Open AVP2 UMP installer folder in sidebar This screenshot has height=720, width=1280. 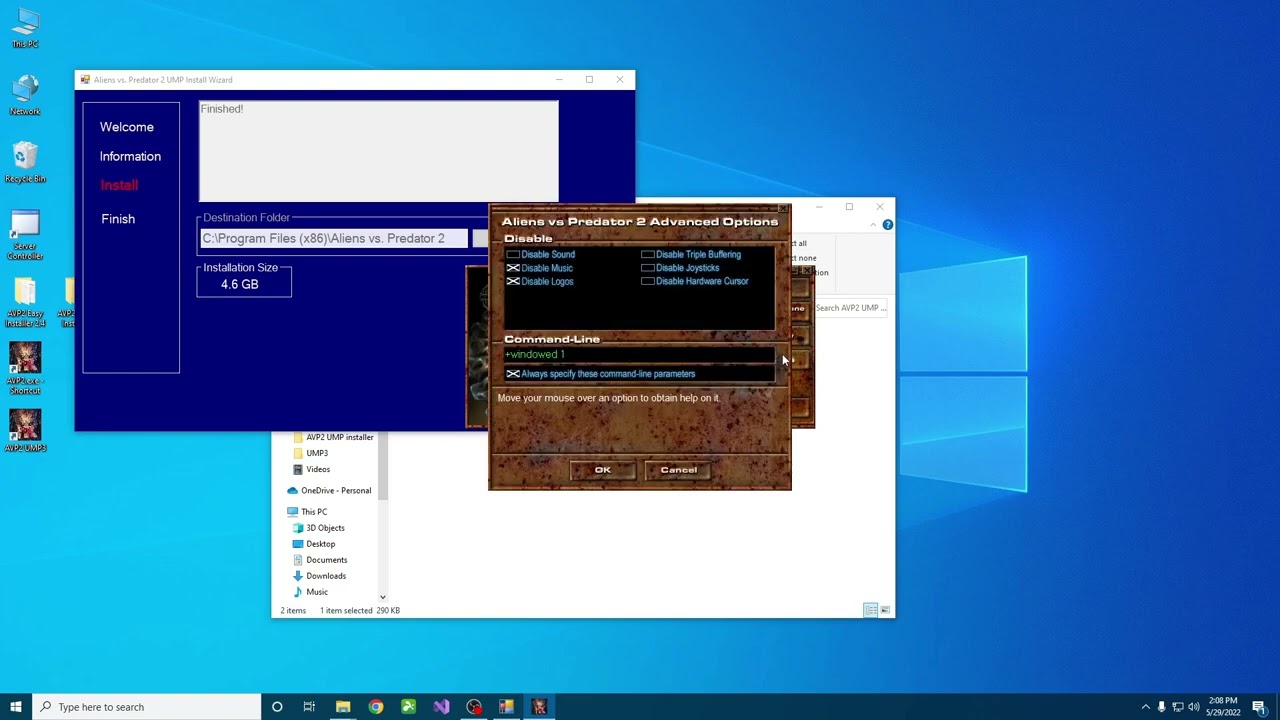coord(332,437)
